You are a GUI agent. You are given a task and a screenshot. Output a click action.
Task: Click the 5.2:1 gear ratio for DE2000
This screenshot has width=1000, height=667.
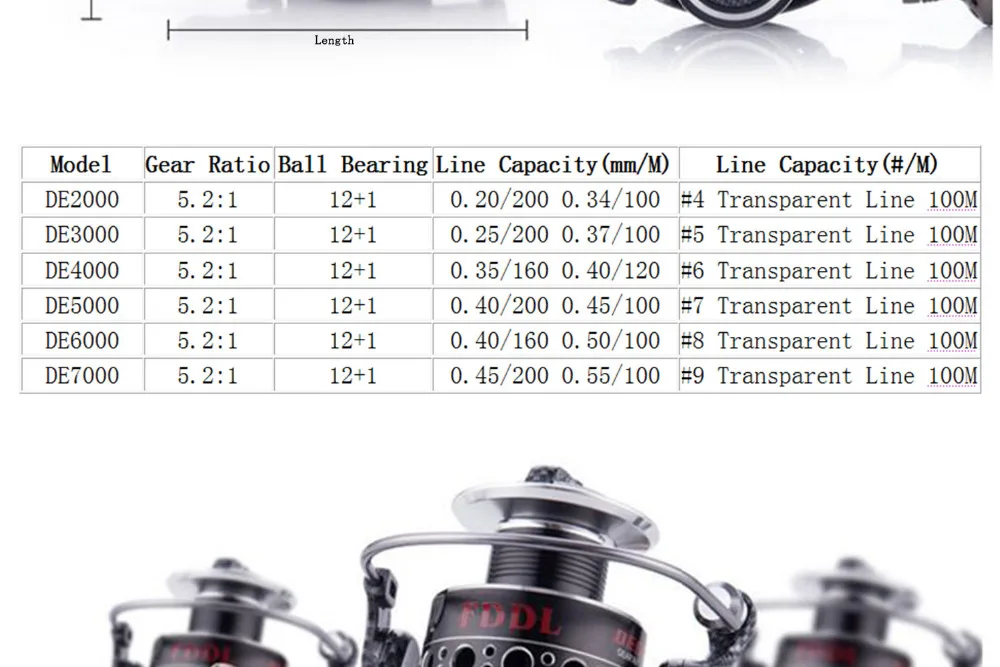(209, 199)
